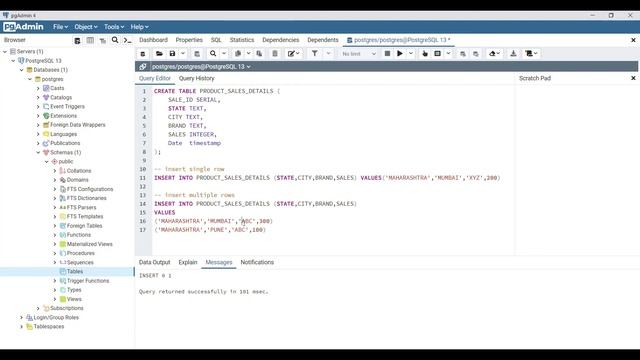The height and width of the screenshot is (360, 640).
Task: Click line 11 INSERT INTO statement in editor
Action: click(327, 178)
